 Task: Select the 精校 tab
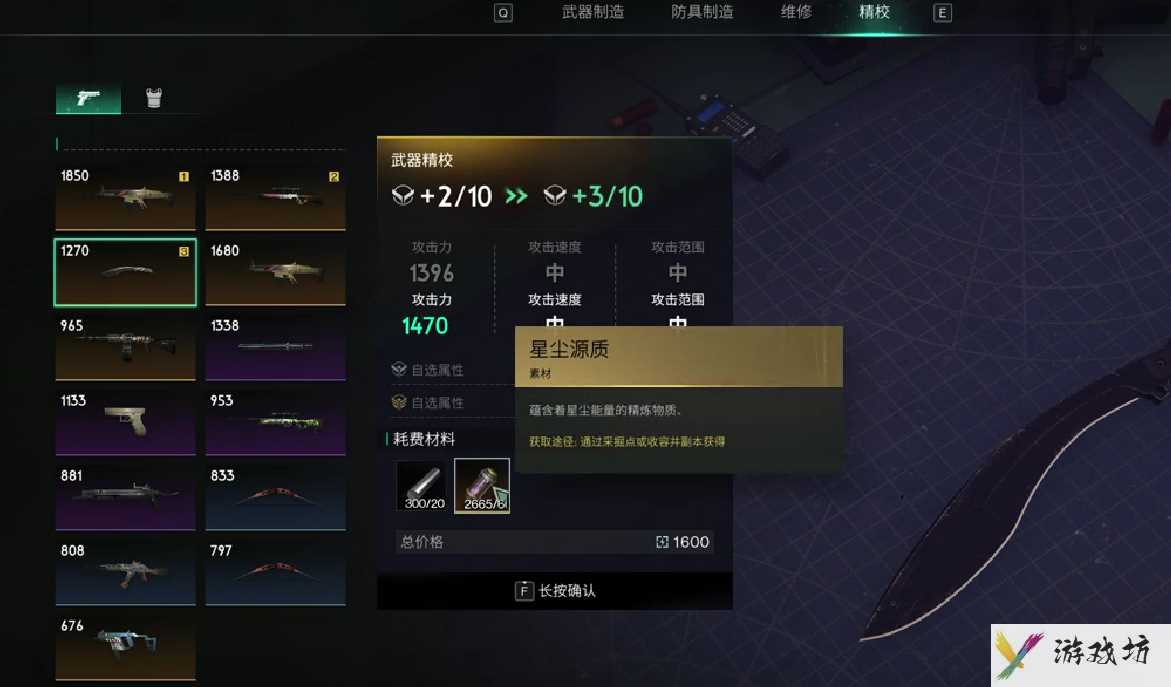(x=874, y=12)
